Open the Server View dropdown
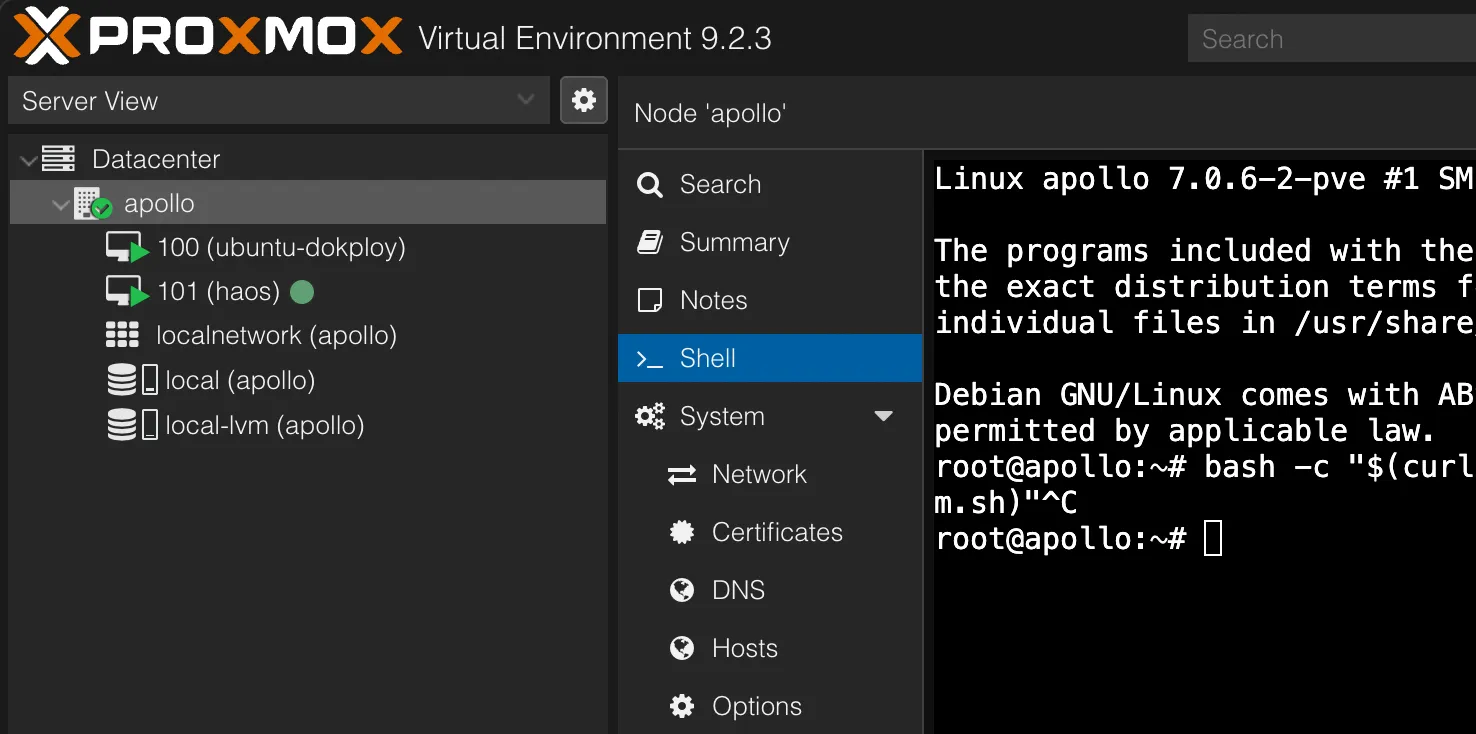Viewport: 1476px width, 734px height. 279,101
